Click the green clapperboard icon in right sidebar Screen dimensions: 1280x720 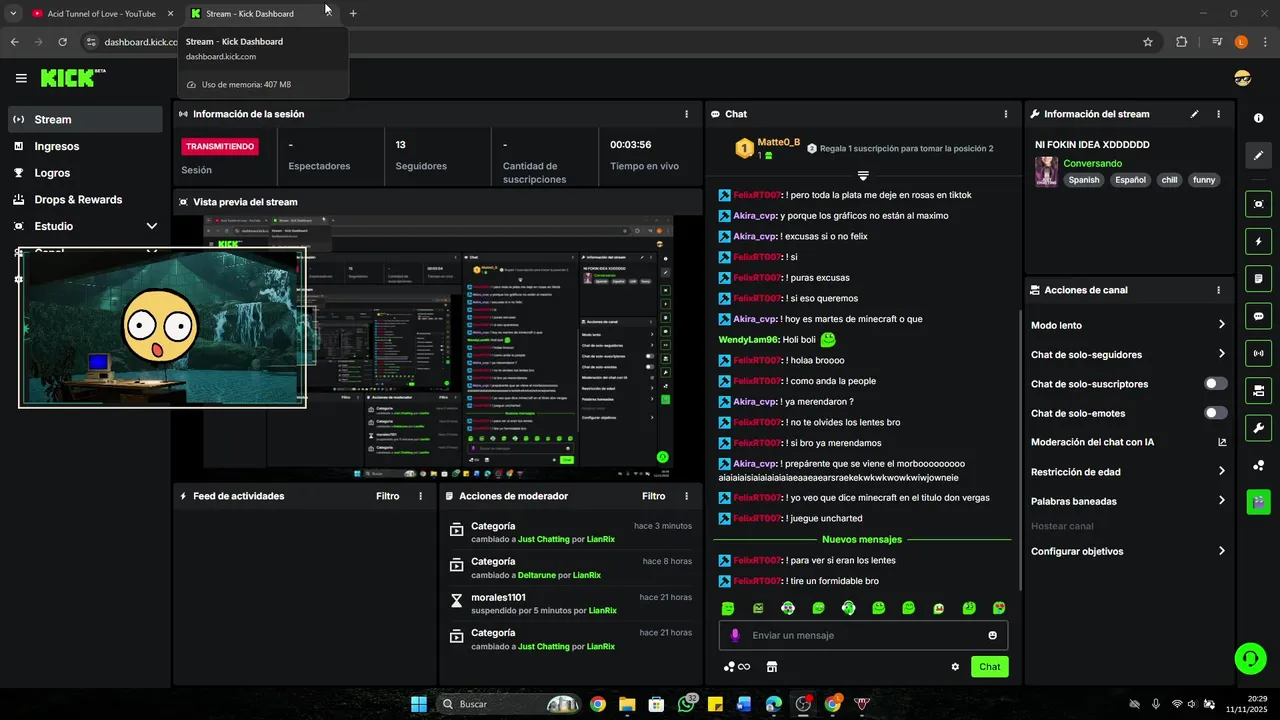pyautogui.click(x=1258, y=502)
